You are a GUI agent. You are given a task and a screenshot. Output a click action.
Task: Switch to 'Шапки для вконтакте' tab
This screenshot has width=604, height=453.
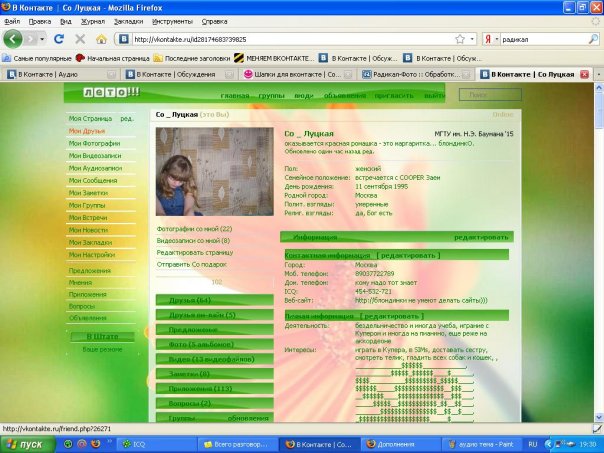[x=297, y=74]
